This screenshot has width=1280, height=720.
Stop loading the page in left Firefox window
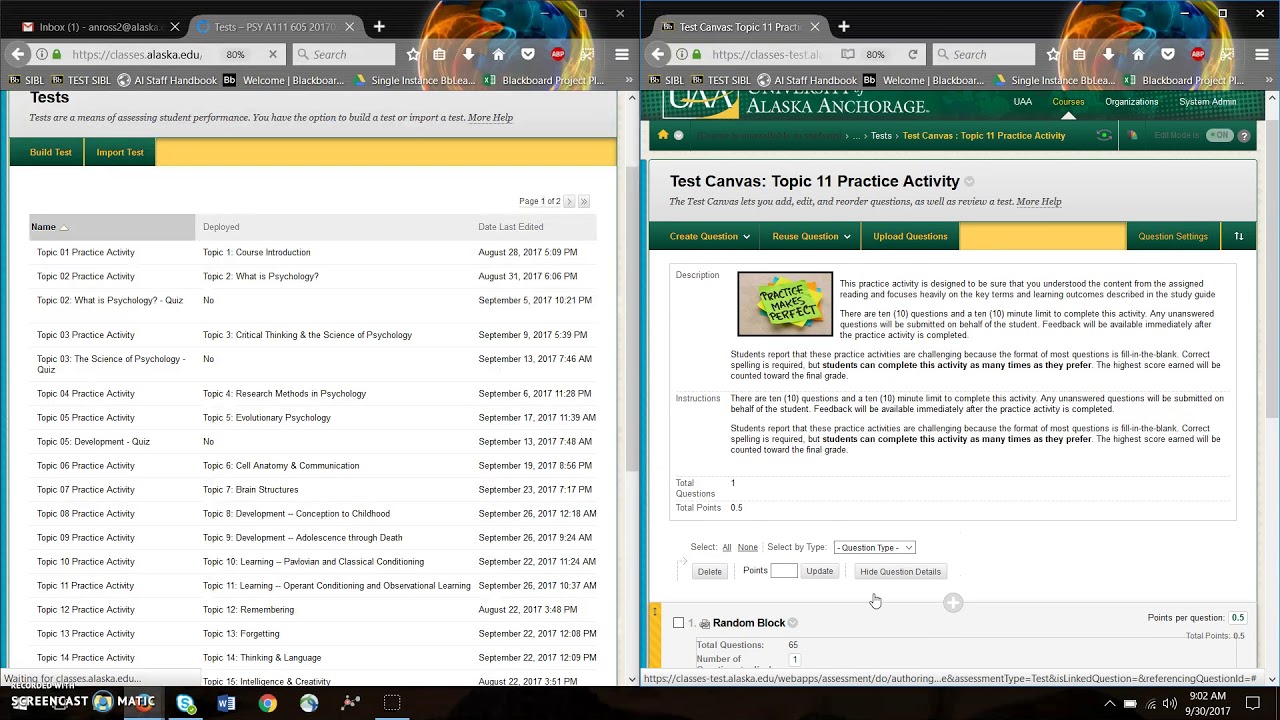tap(272, 54)
